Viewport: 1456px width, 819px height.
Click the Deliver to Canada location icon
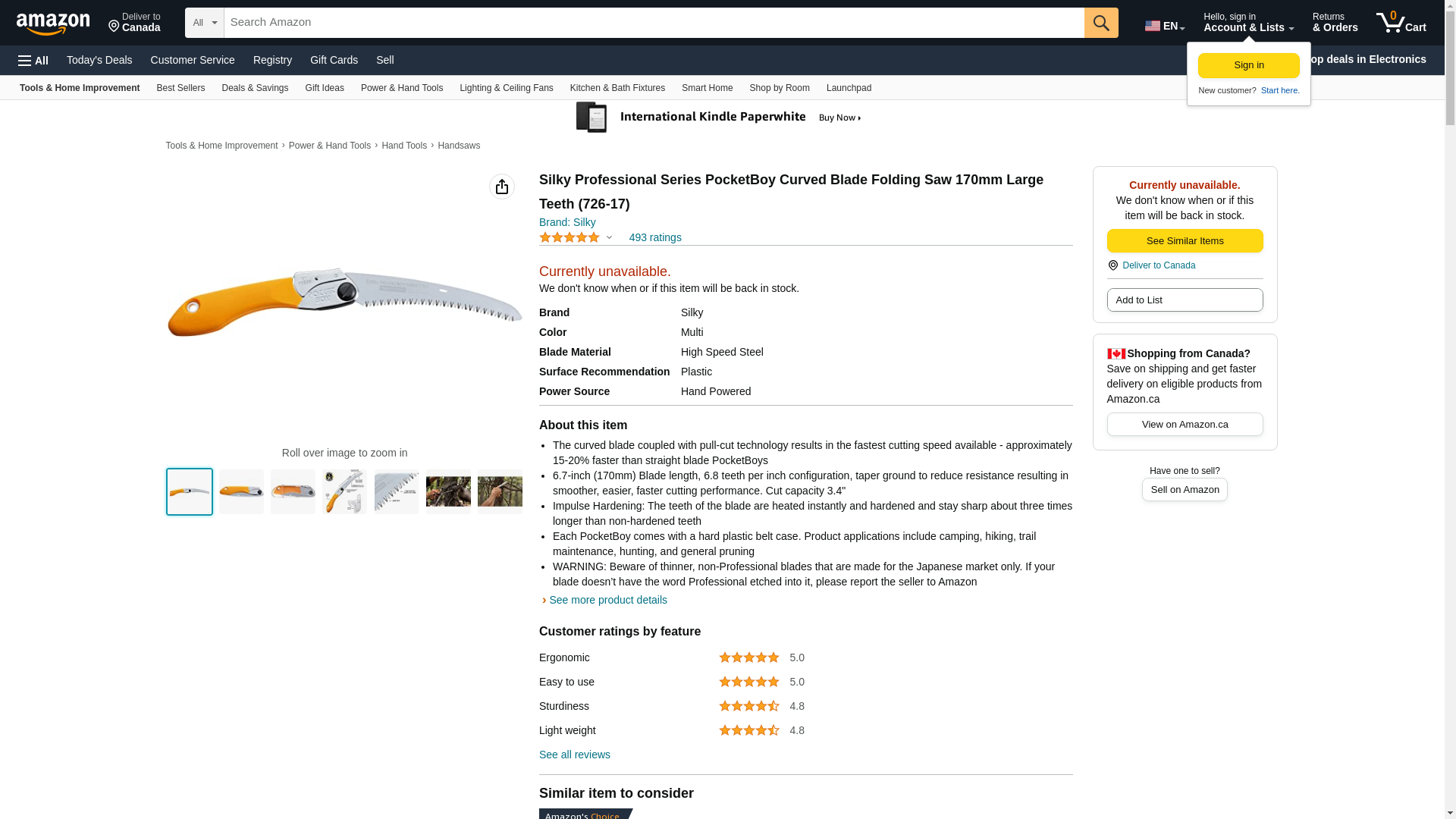point(114,27)
